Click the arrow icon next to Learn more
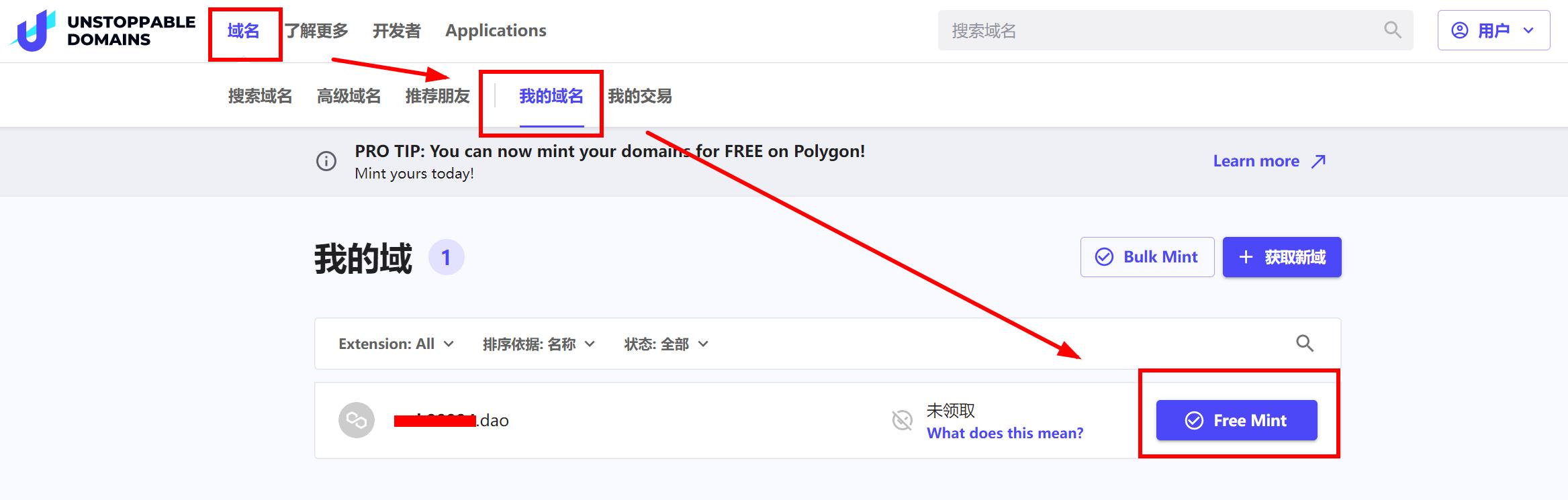 pos(1319,161)
